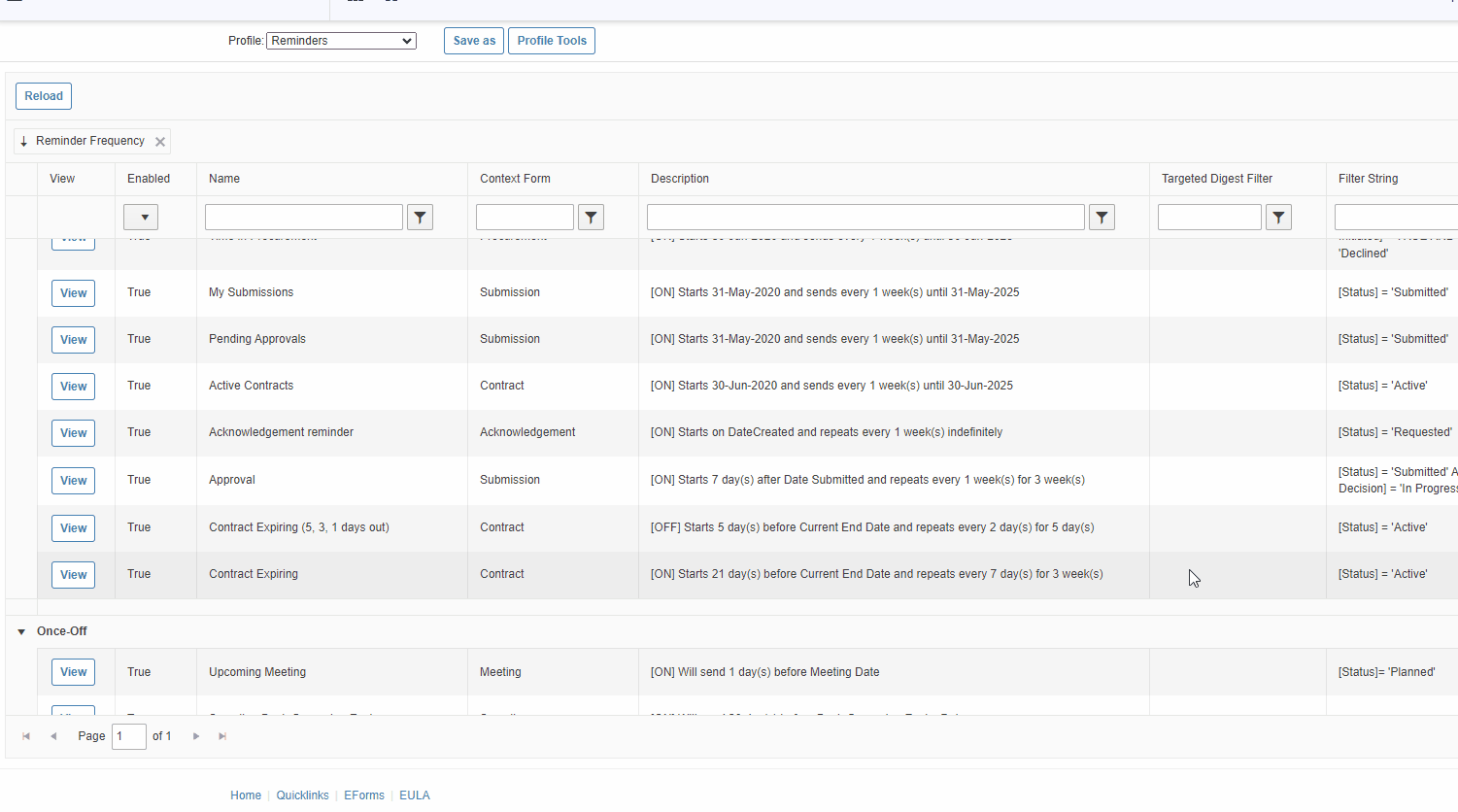Viewport: 1458px width, 812px height.
Task: View the Contract Expiring 21-day reminder
Action: tap(73, 575)
